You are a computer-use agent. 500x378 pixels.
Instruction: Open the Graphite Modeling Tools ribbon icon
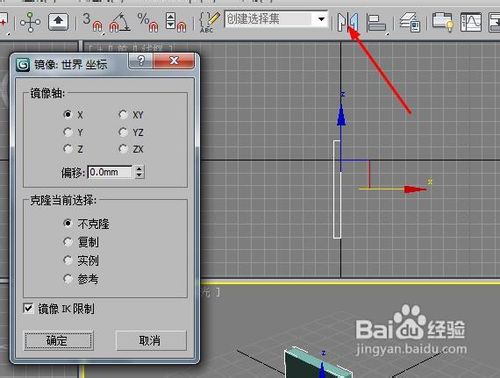pos(443,22)
